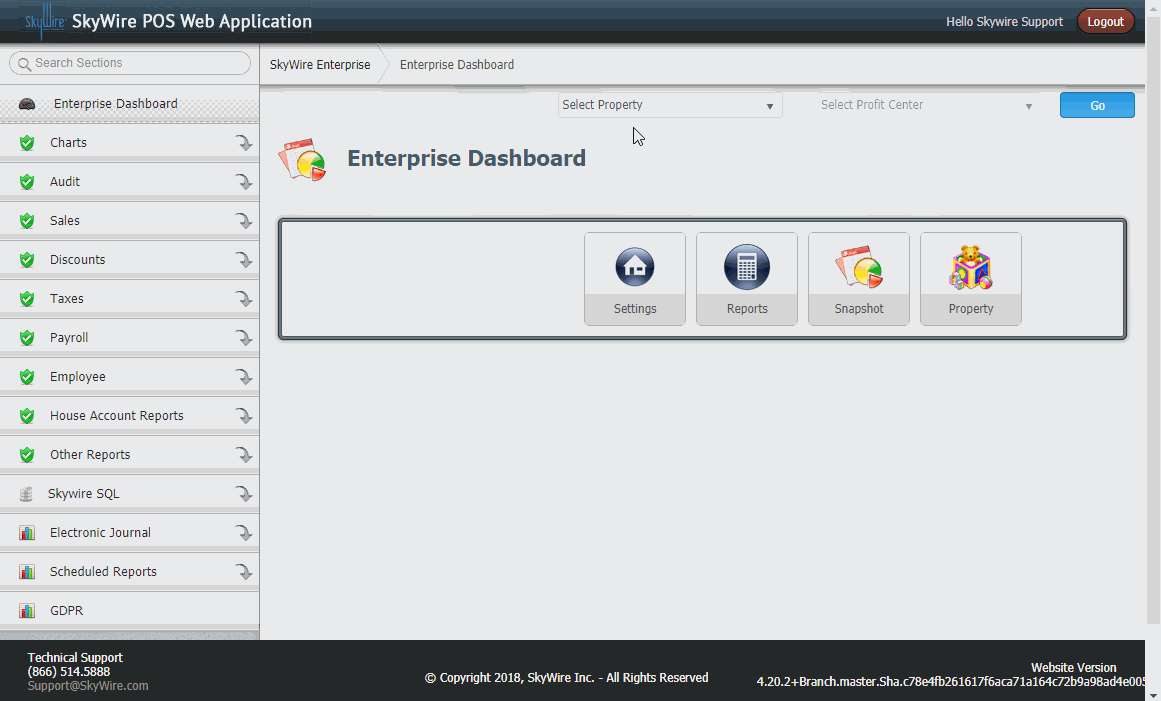Open the Audit sidebar section
Screen dimensions: 1161x701
130,182
